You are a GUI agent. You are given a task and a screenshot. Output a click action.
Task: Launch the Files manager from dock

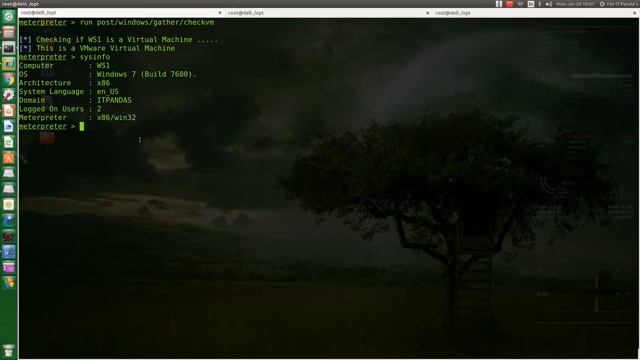point(9,33)
